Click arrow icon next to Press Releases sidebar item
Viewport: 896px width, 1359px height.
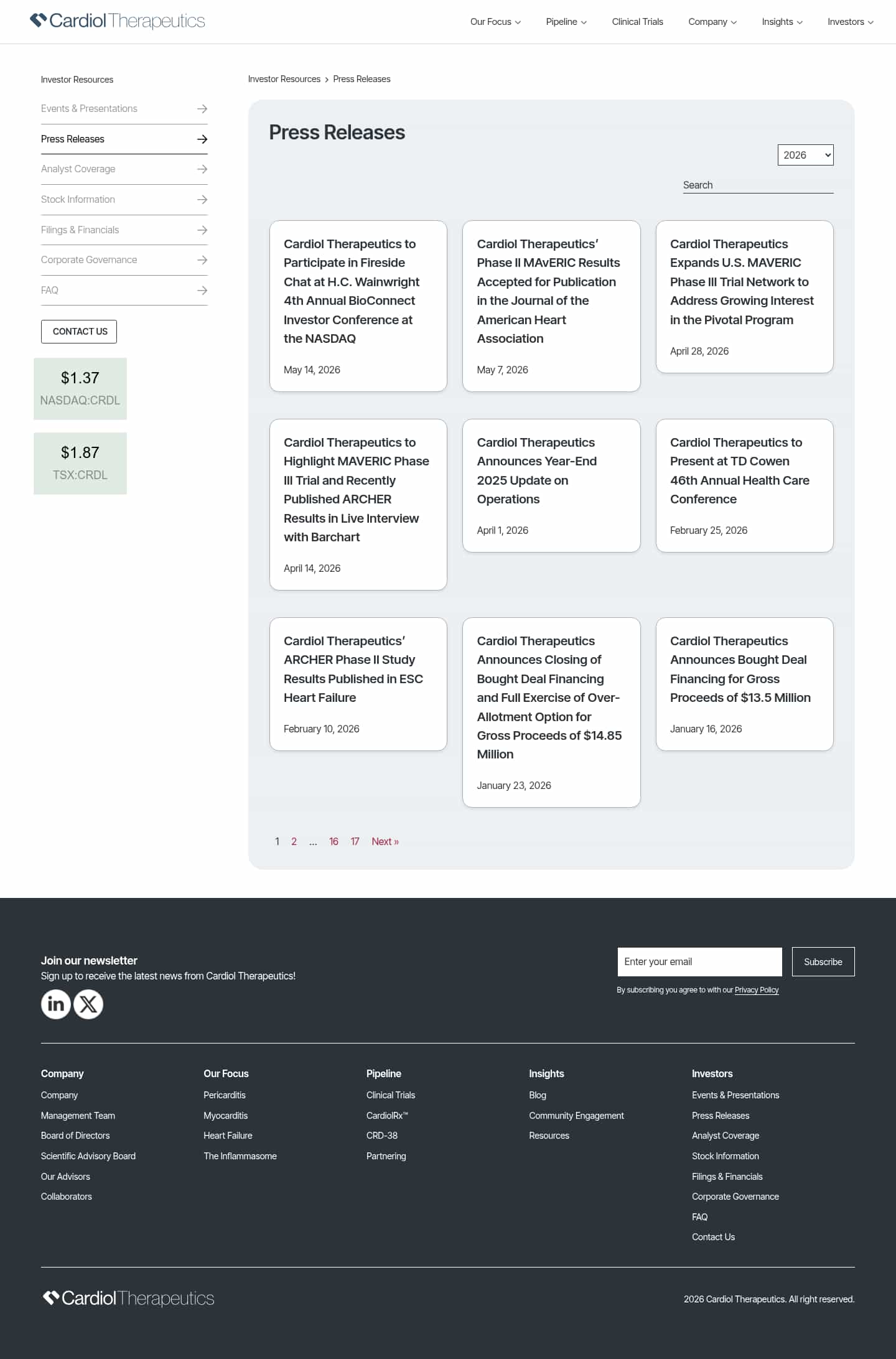(202, 139)
